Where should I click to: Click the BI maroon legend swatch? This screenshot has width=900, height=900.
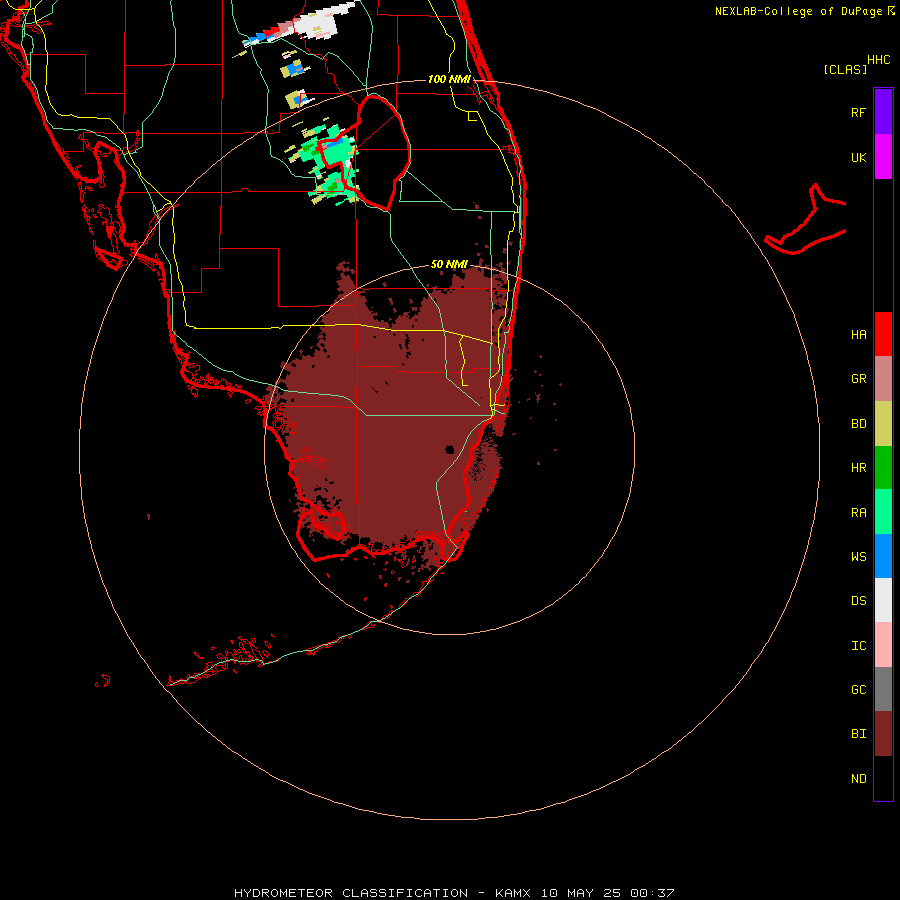(x=883, y=734)
